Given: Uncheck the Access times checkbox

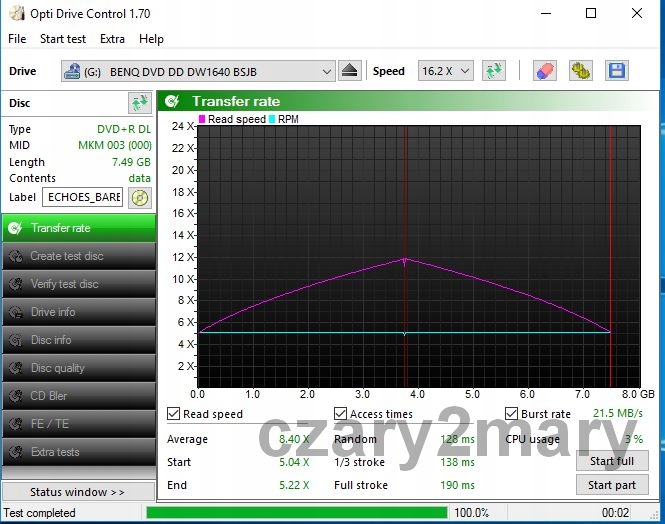Looking at the screenshot, I should [341, 414].
